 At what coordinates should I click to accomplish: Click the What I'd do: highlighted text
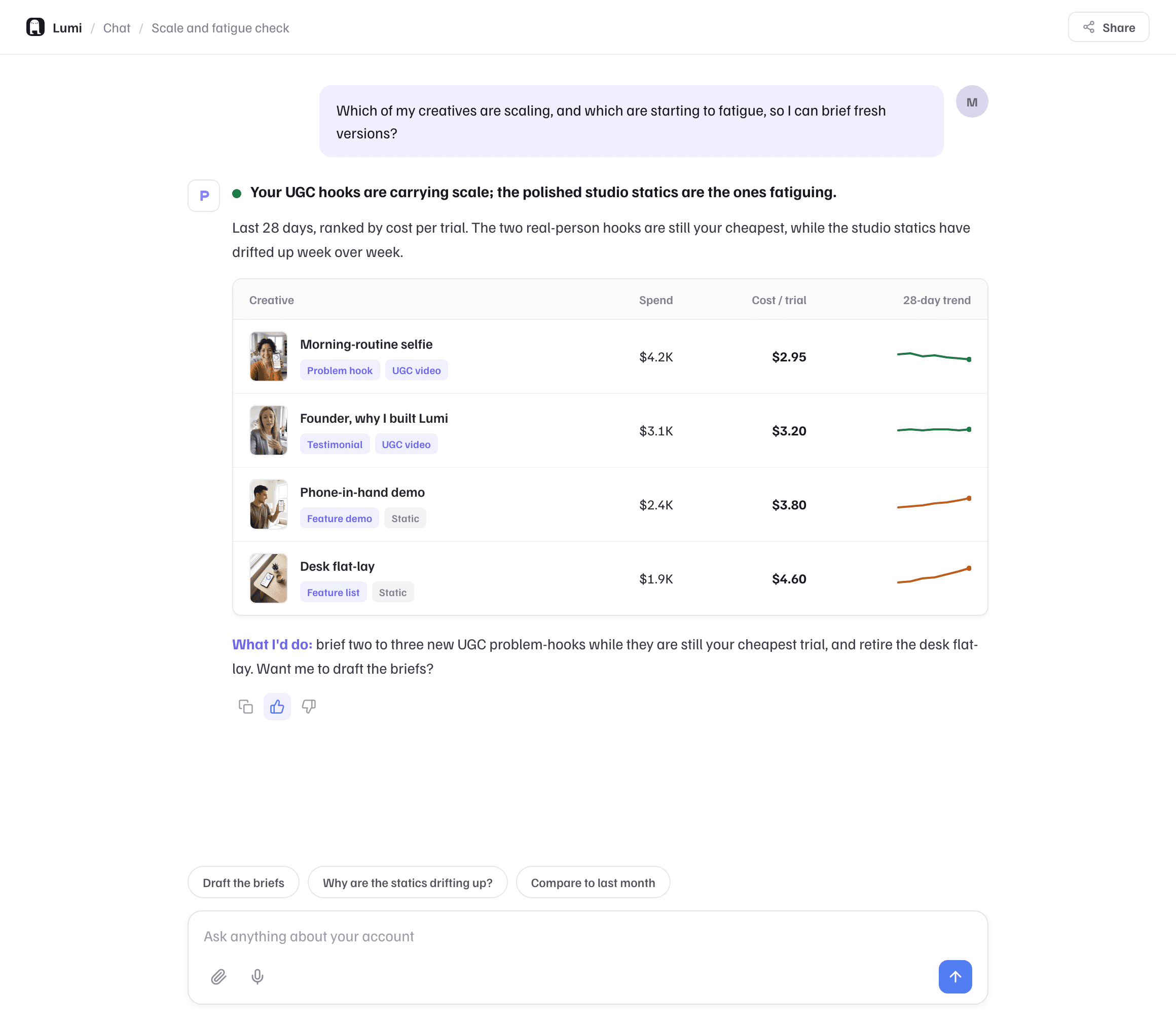pyautogui.click(x=272, y=644)
